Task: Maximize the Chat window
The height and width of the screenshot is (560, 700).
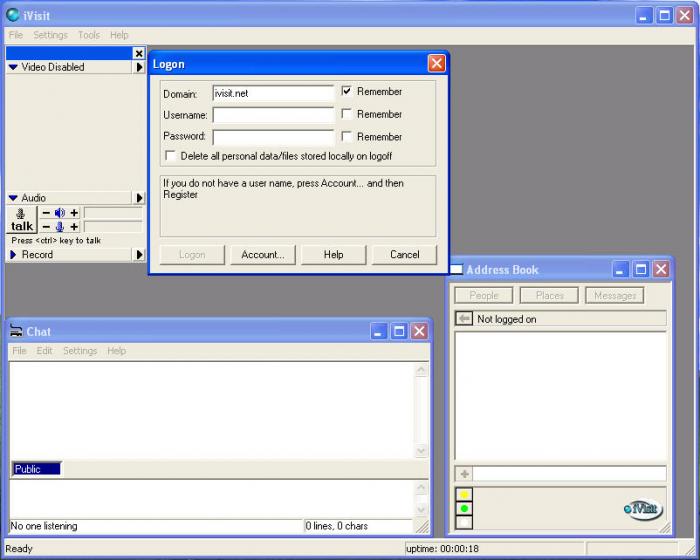Action: [x=399, y=331]
